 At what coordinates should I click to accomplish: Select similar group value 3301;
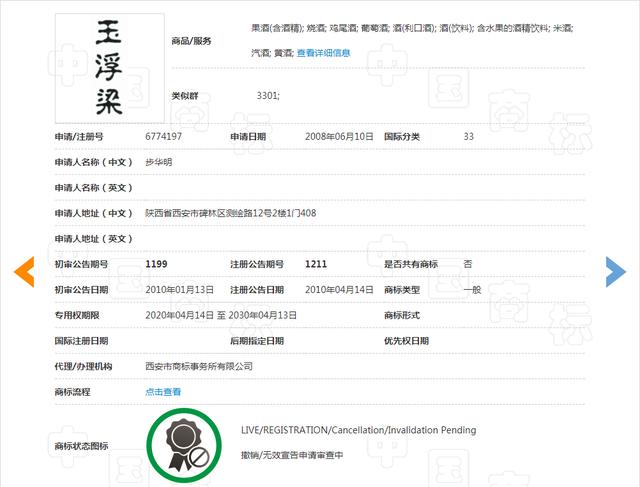268,96
